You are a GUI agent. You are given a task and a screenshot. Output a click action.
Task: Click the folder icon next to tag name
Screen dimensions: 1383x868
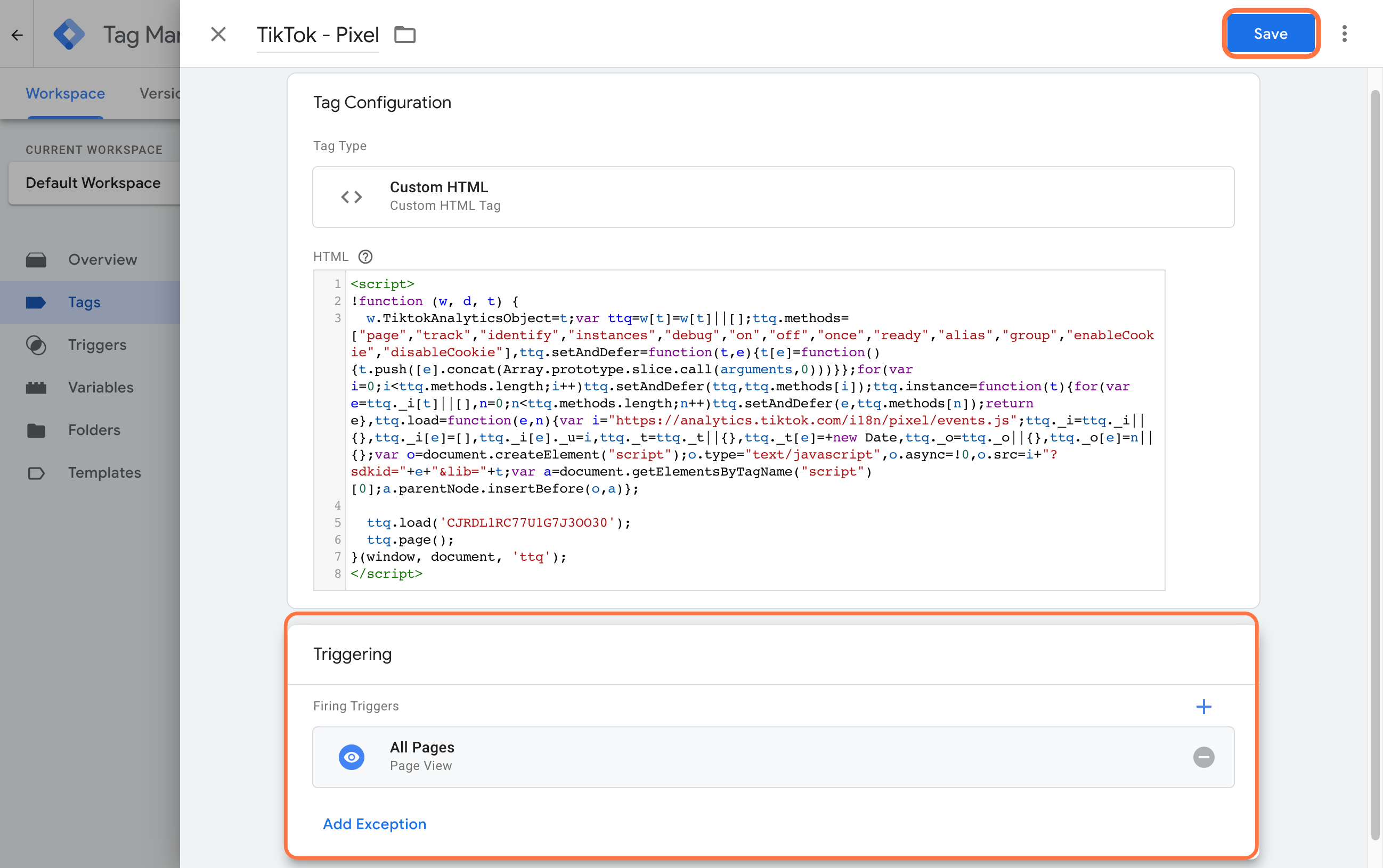click(x=404, y=34)
